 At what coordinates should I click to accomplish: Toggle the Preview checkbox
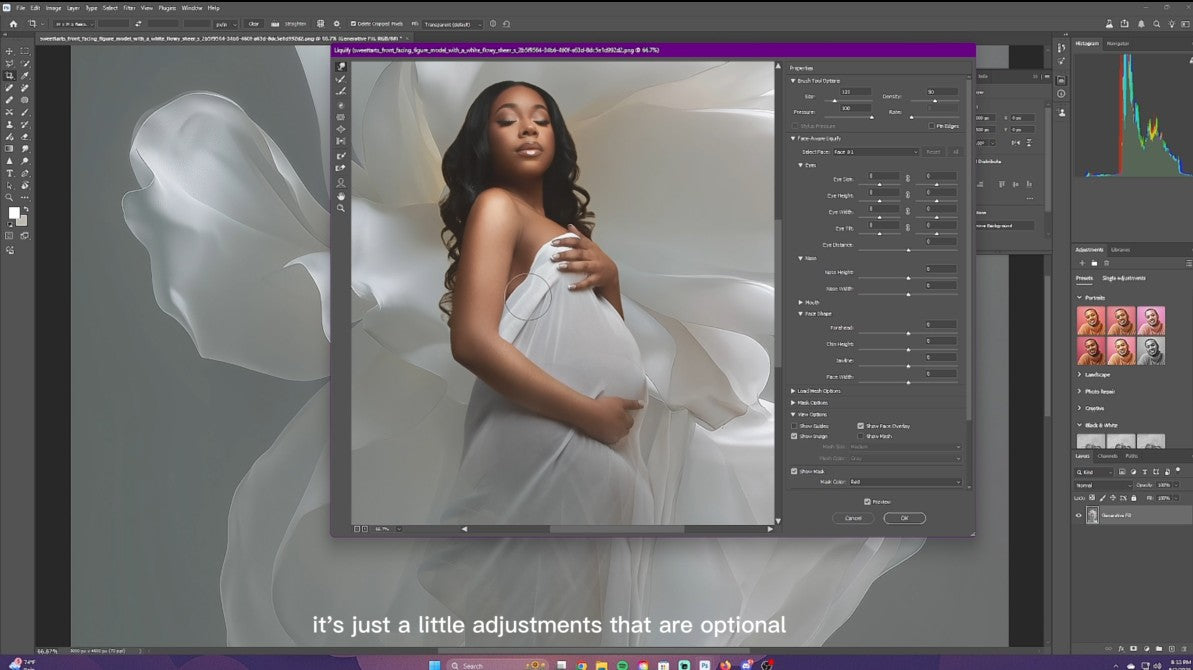pyautogui.click(x=867, y=502)
